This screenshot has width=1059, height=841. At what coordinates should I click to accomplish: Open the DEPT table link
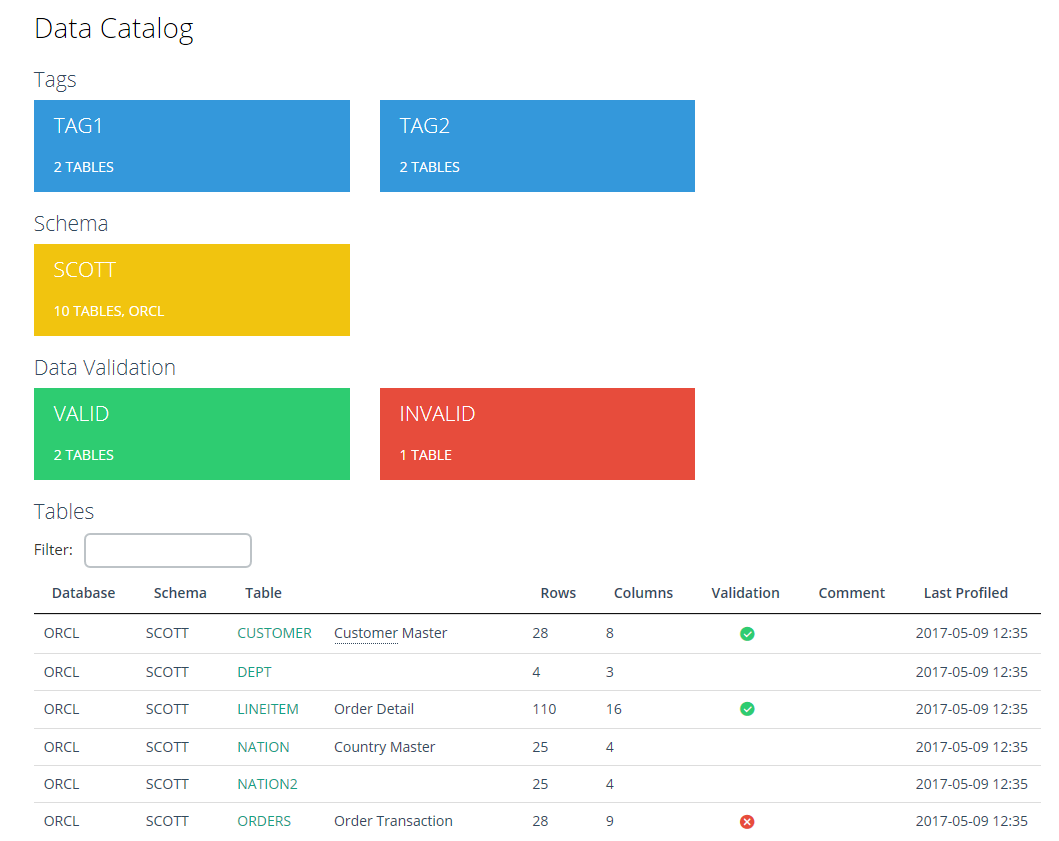click(254, 672)
